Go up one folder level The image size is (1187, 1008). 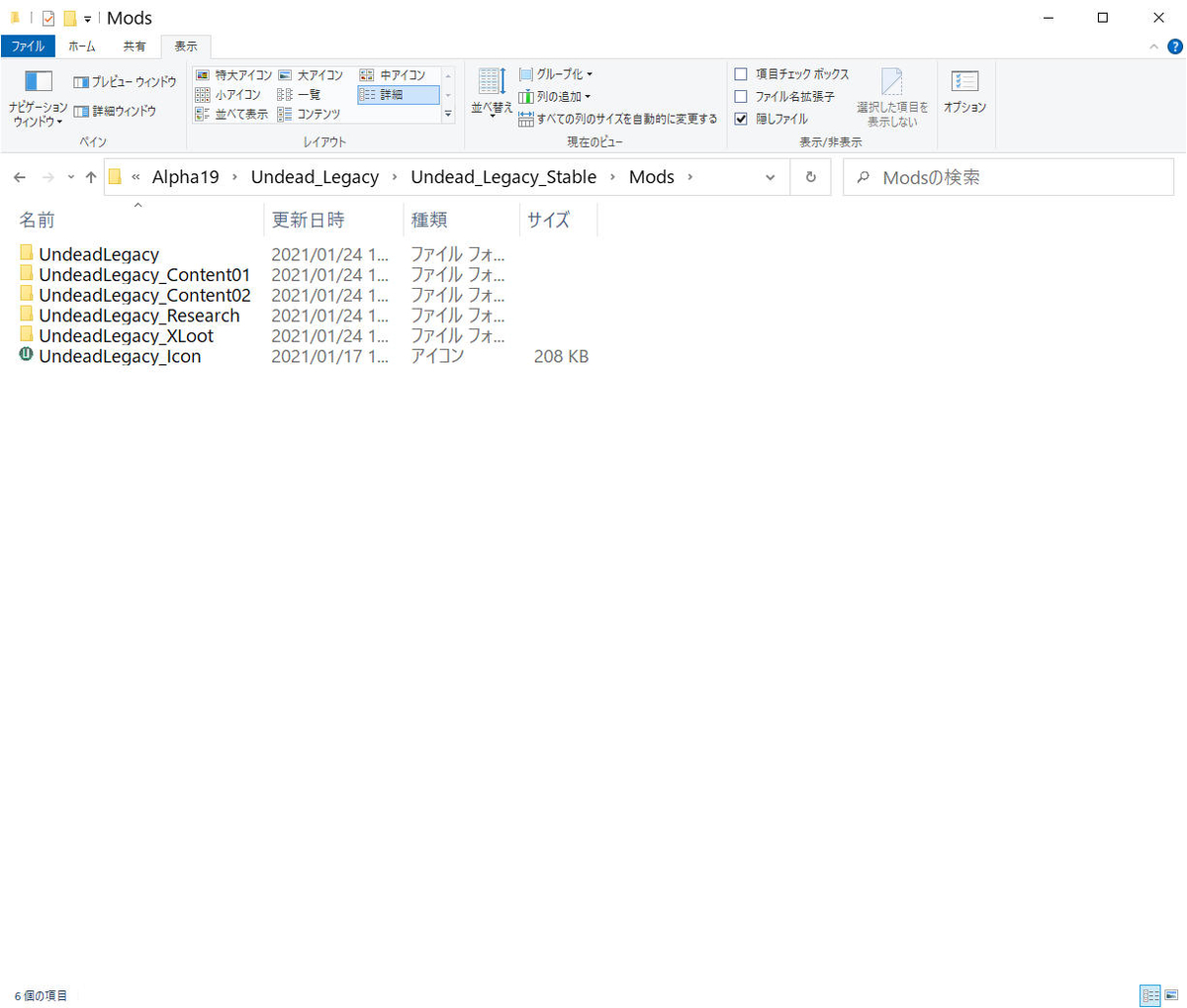point(91,177)
